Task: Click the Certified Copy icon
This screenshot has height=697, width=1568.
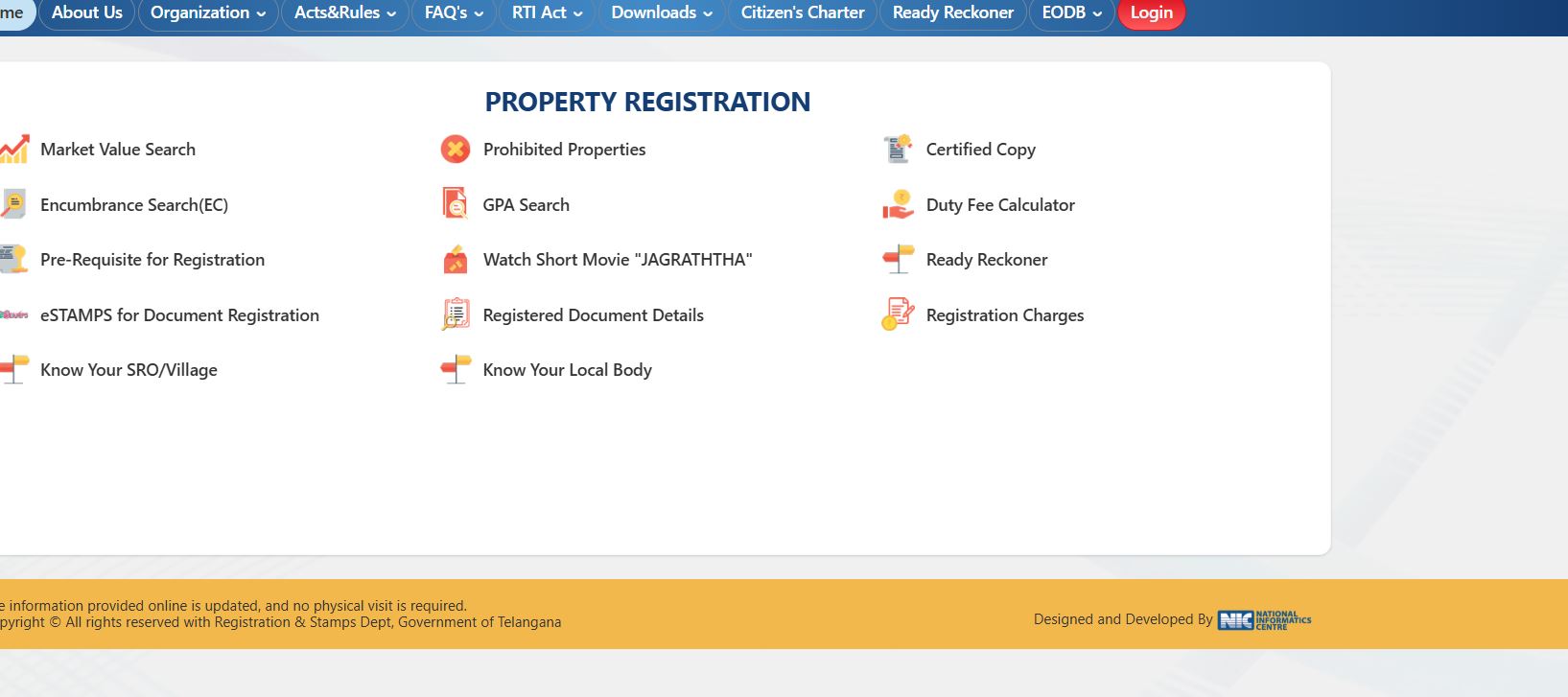Action: pos(898,150)
